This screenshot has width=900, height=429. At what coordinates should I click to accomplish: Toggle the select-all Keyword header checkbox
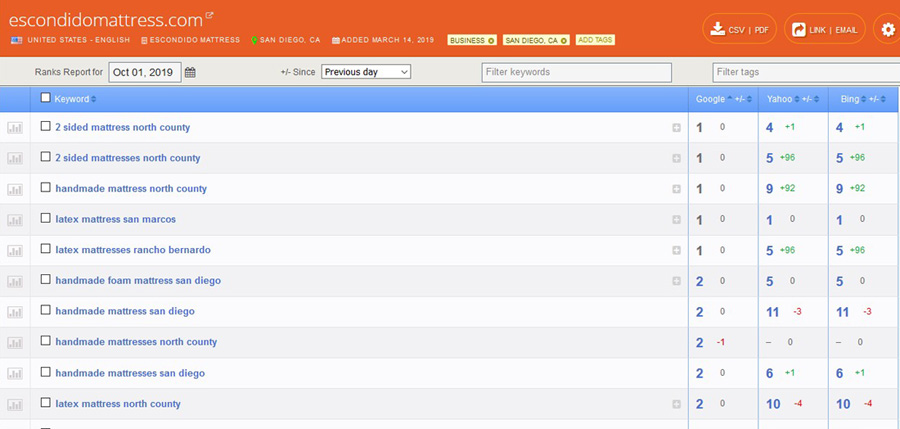click(45, 98)
